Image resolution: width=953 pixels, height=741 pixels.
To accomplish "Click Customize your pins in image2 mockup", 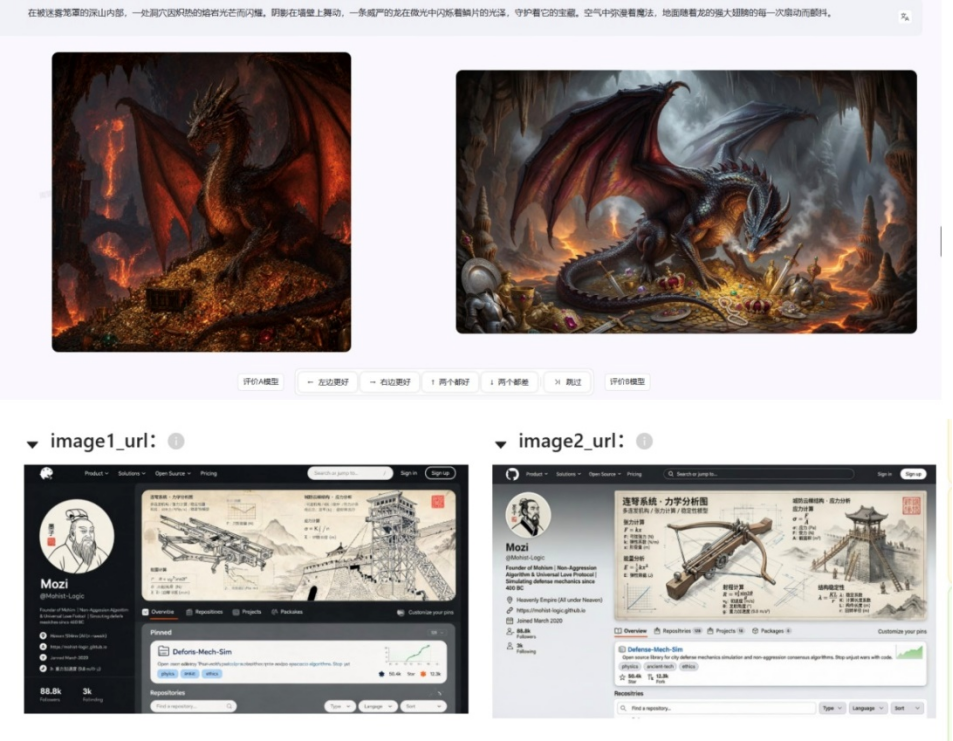I will pyautogui.click(x=902, y=632).
